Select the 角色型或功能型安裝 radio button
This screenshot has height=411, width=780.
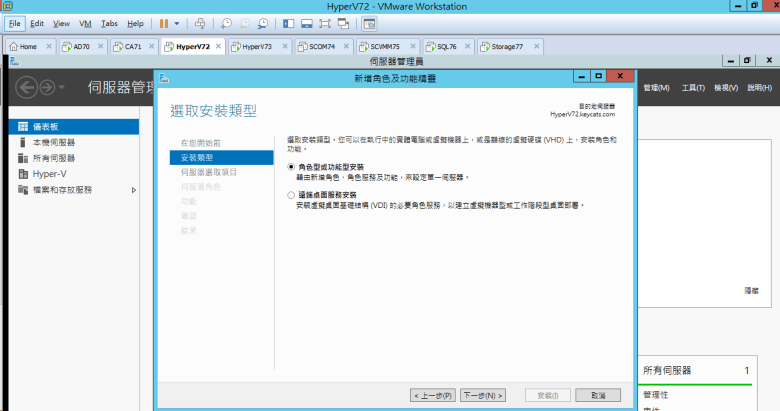click(291, 166)
